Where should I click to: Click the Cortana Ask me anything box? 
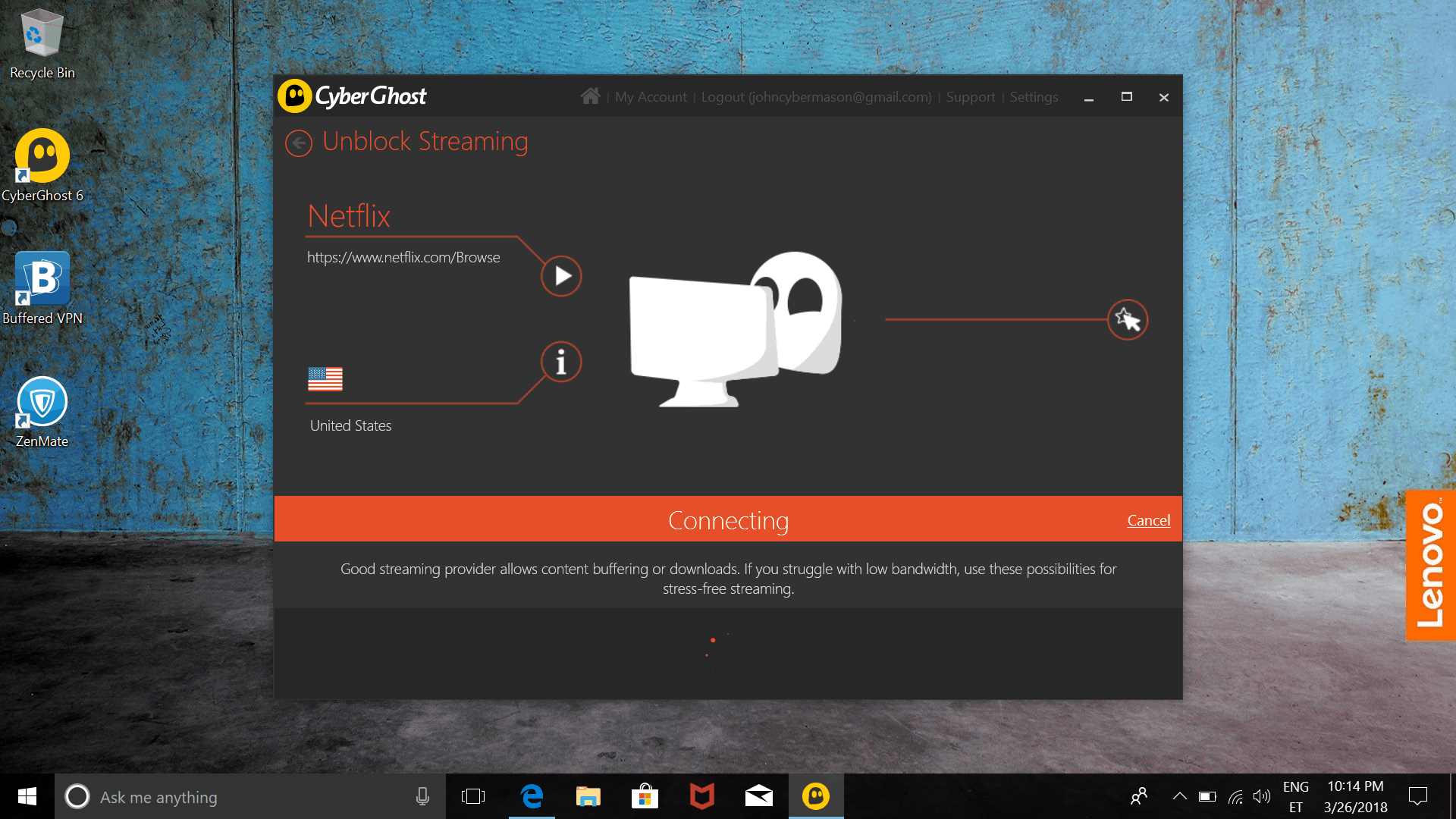click(250, 796)
